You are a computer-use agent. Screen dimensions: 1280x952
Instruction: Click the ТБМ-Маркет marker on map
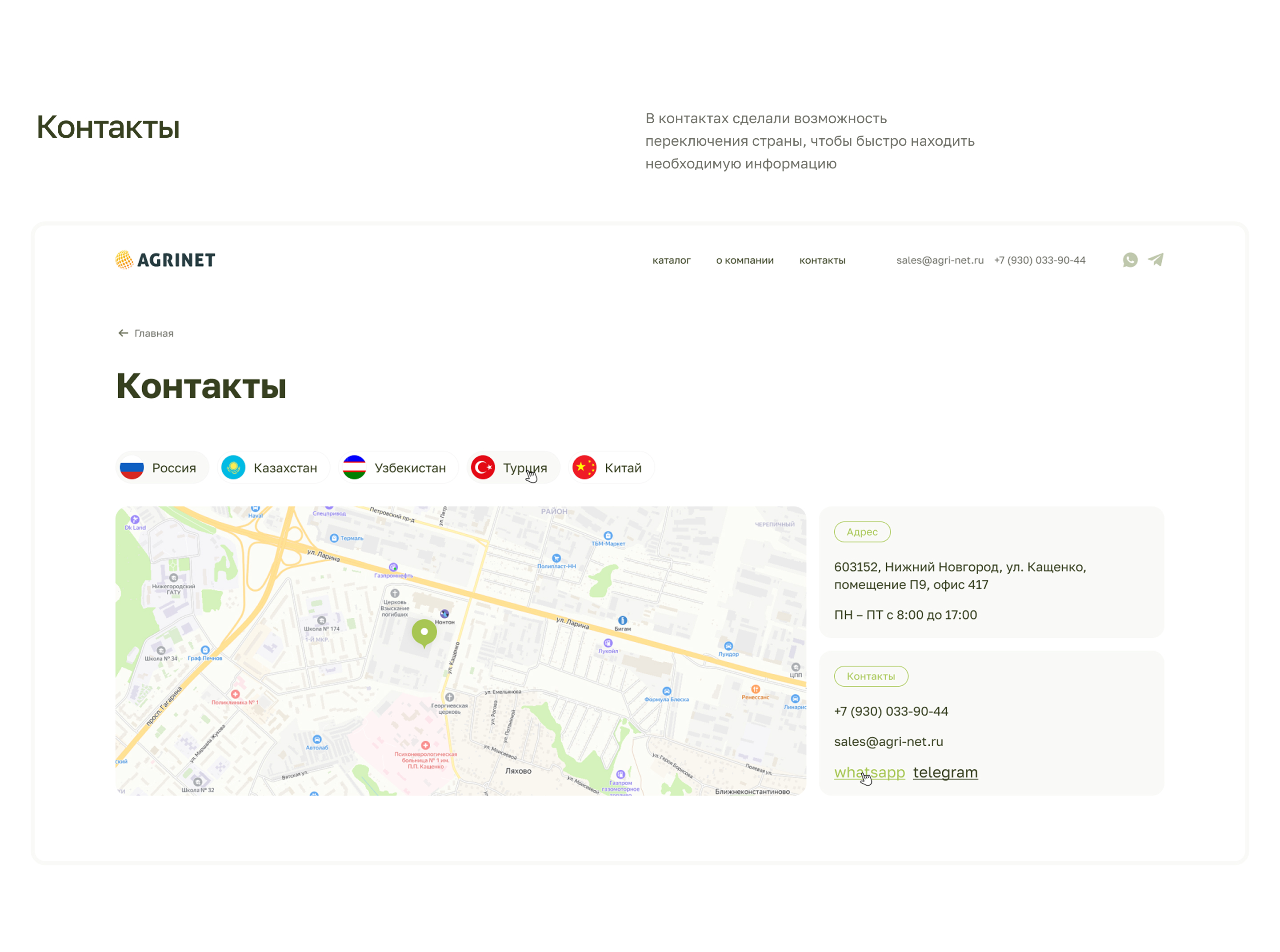coord(608,536)
